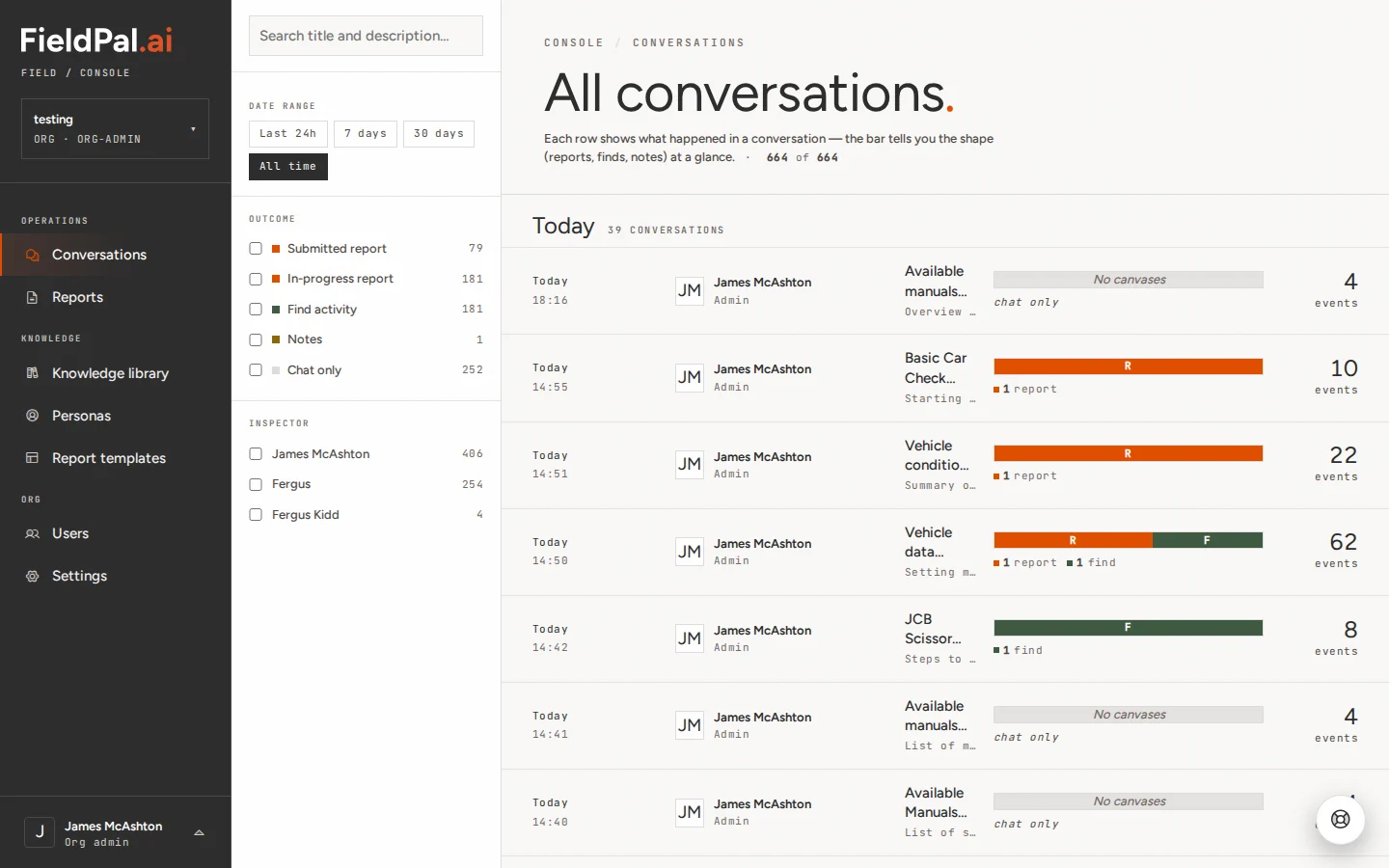Click the JM avatar in the 14:55 row
The width and height of the screenshot is (1389, 868).
tap(689, 377)
